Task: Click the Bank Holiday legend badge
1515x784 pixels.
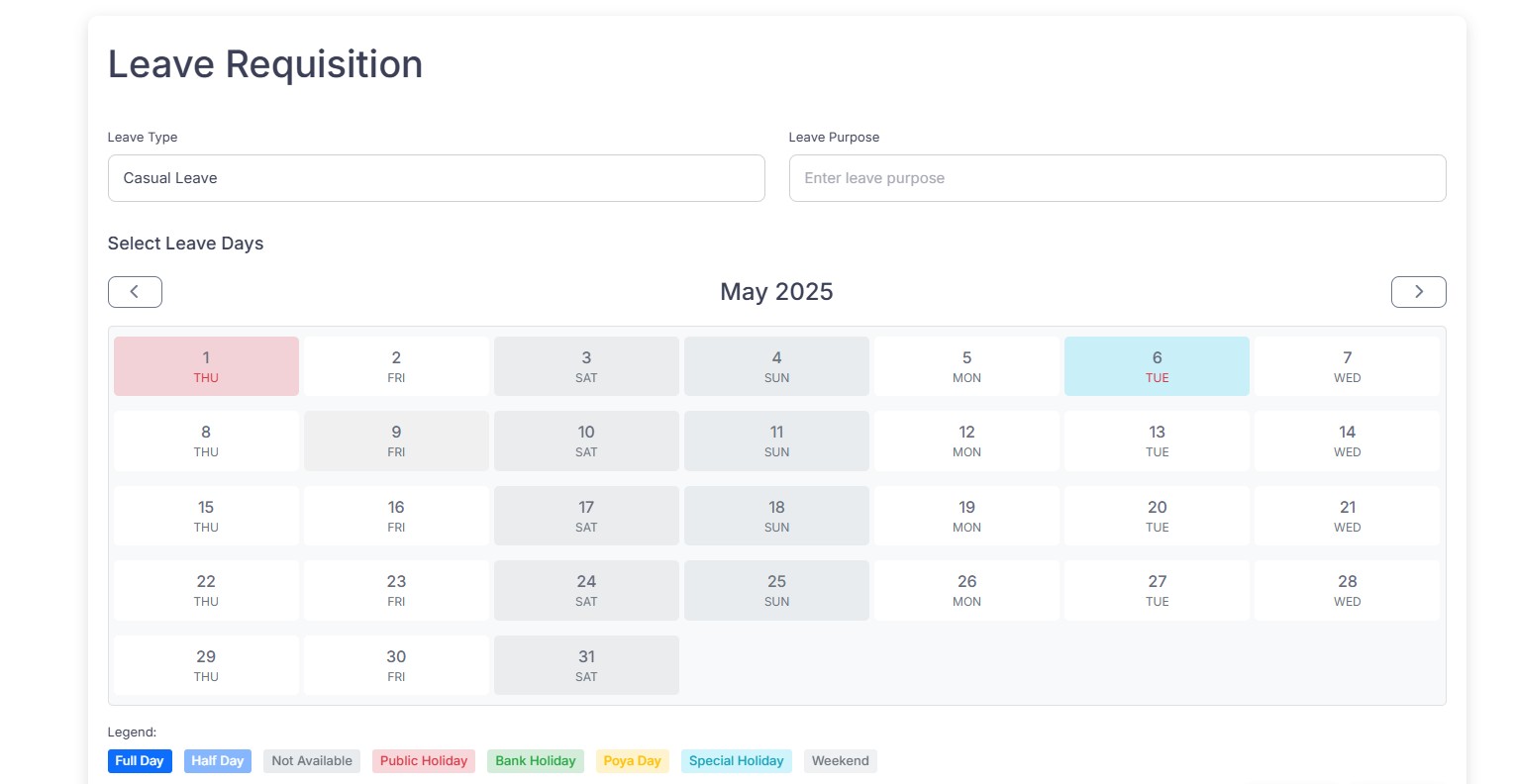Action: 535,761
